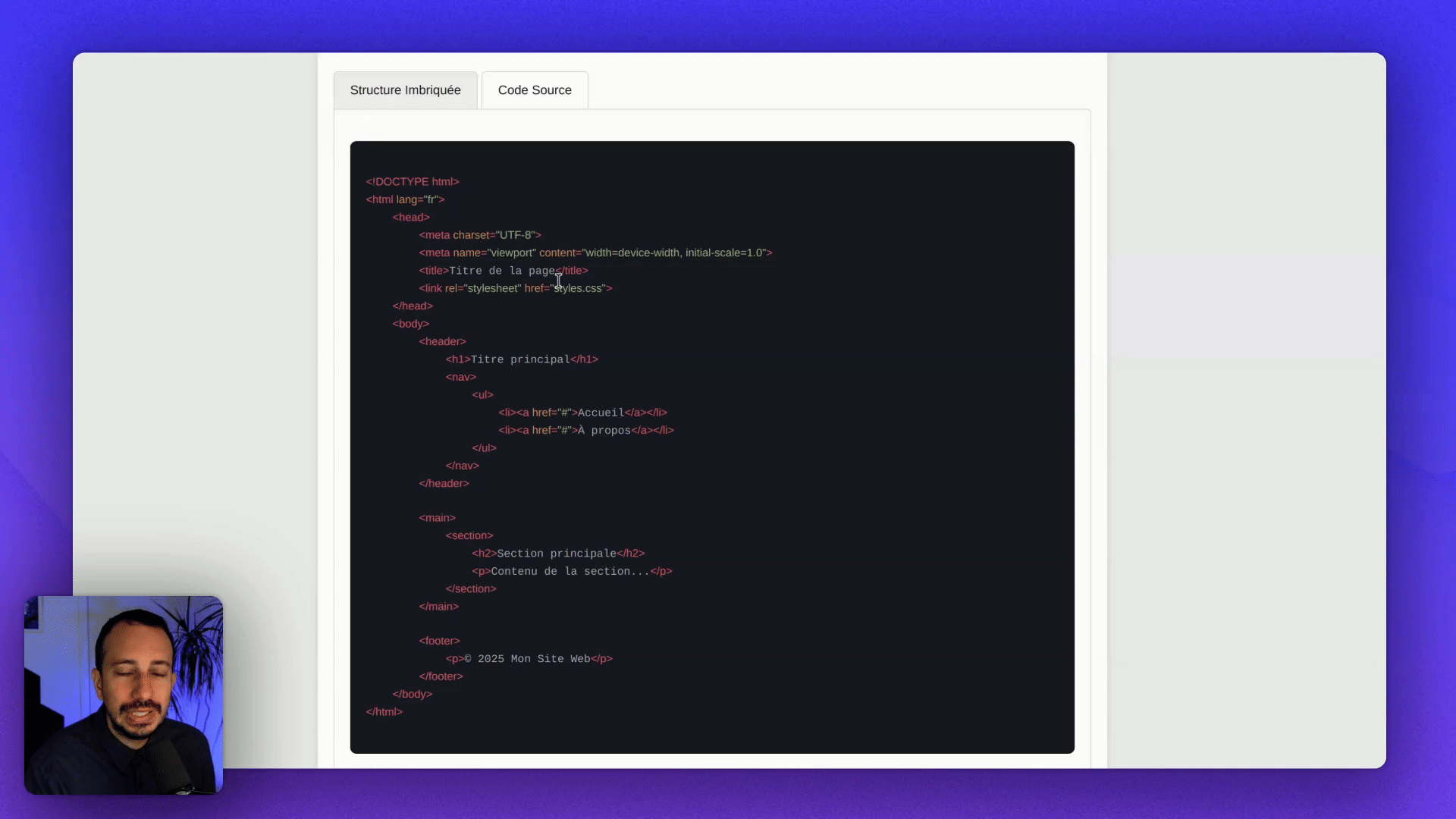Click the closing body tag
Viewport: 1456px width, 819px height.
click(412, 694)
